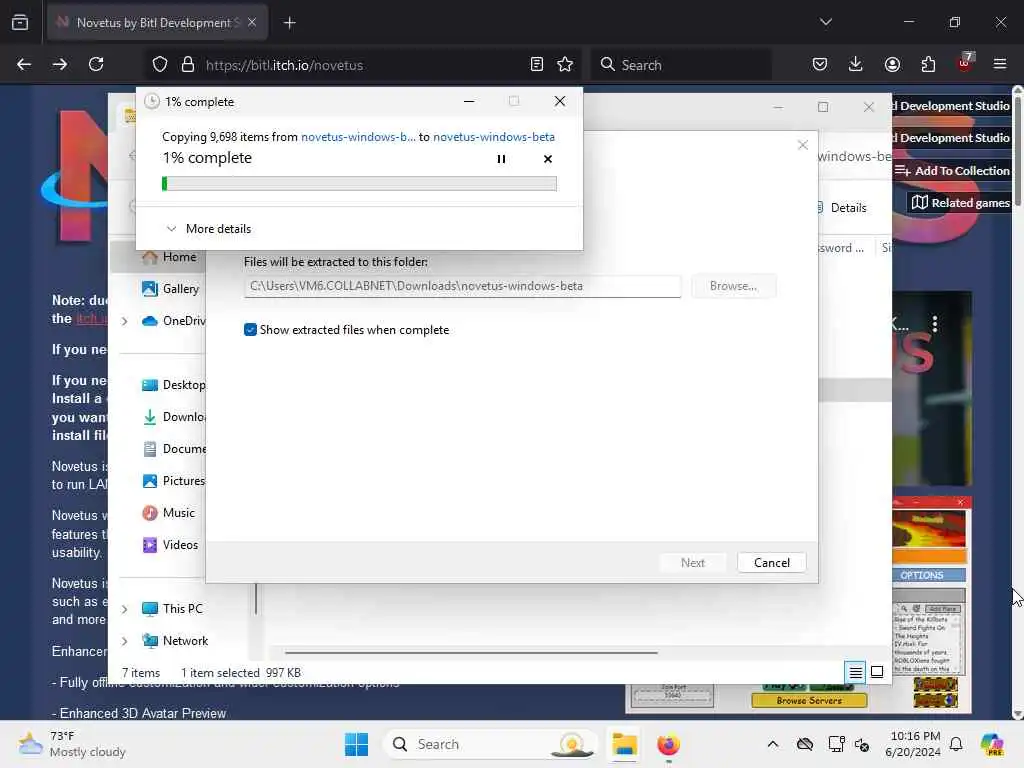1024x768 pixels.
Task: Open destination link novetus-windows-beta
Action: (494, 136)
